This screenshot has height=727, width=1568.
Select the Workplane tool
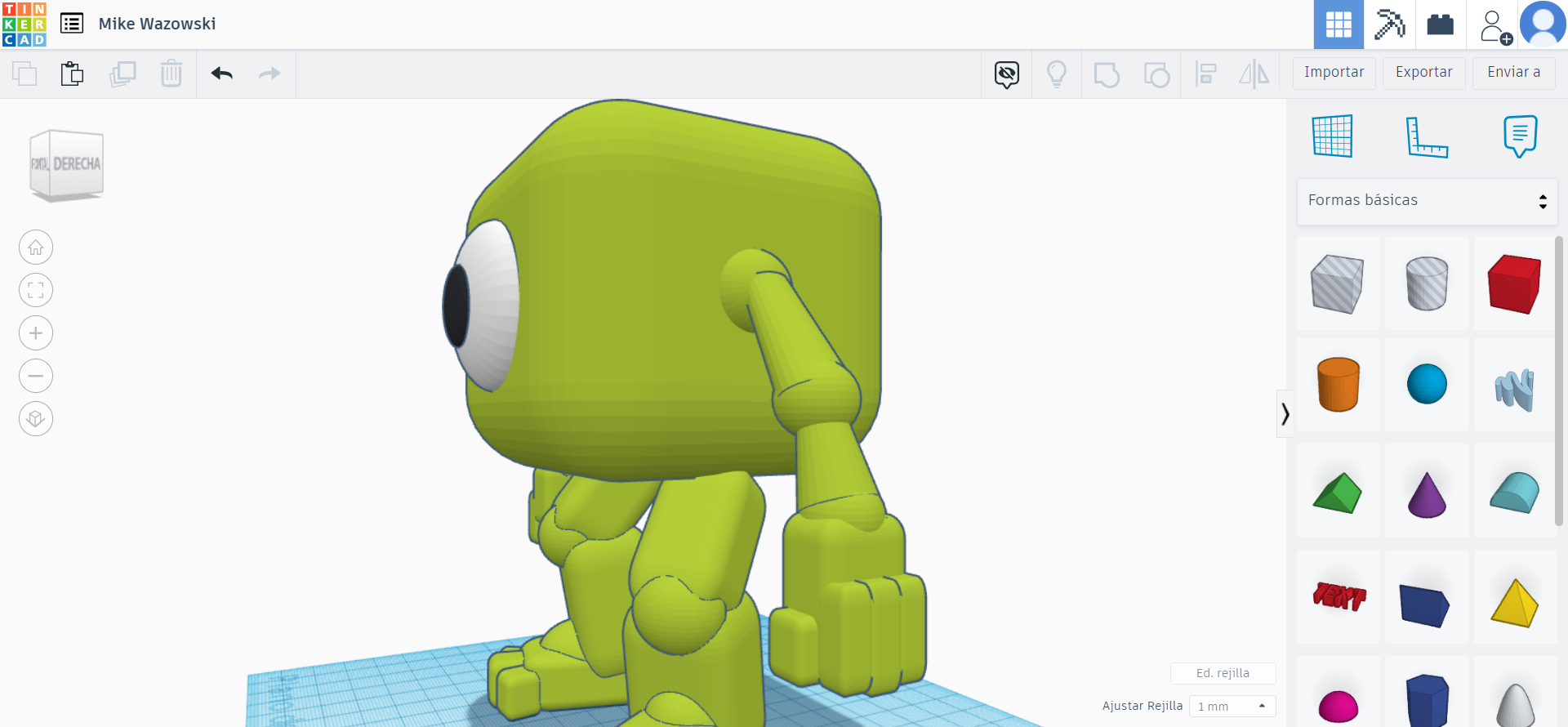(x=1333, y=136)
